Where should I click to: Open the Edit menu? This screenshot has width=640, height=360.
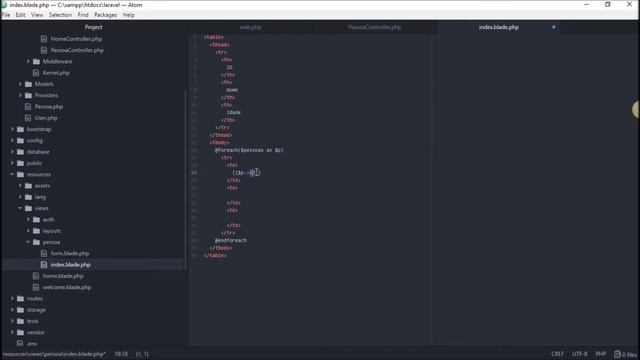point(20,15)
